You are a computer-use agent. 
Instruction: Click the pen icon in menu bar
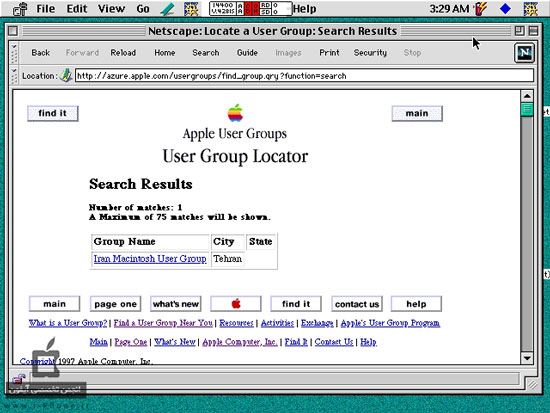coord(167,9)
